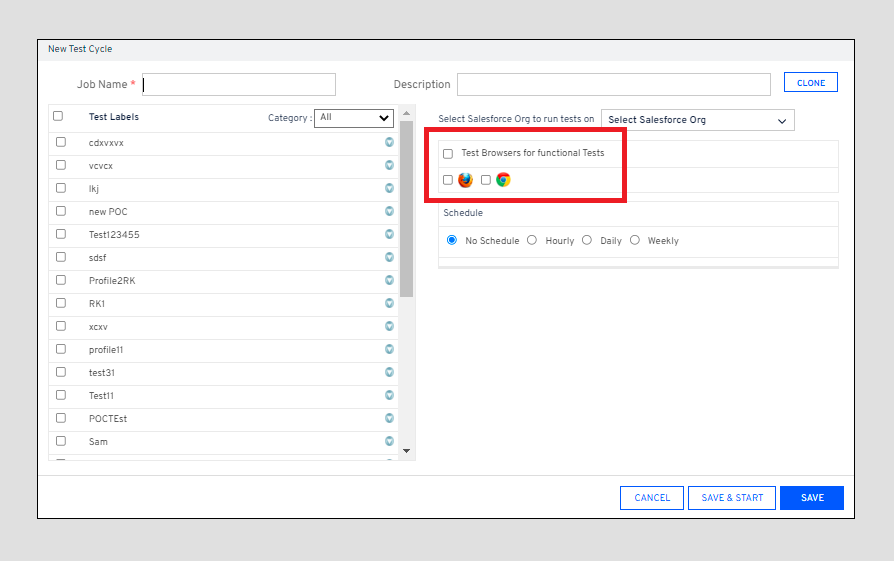Screen dimensions: 894x561
Task: Choose the Weekly schedule option
Action: pyautogui.click(x=635, y=240)
